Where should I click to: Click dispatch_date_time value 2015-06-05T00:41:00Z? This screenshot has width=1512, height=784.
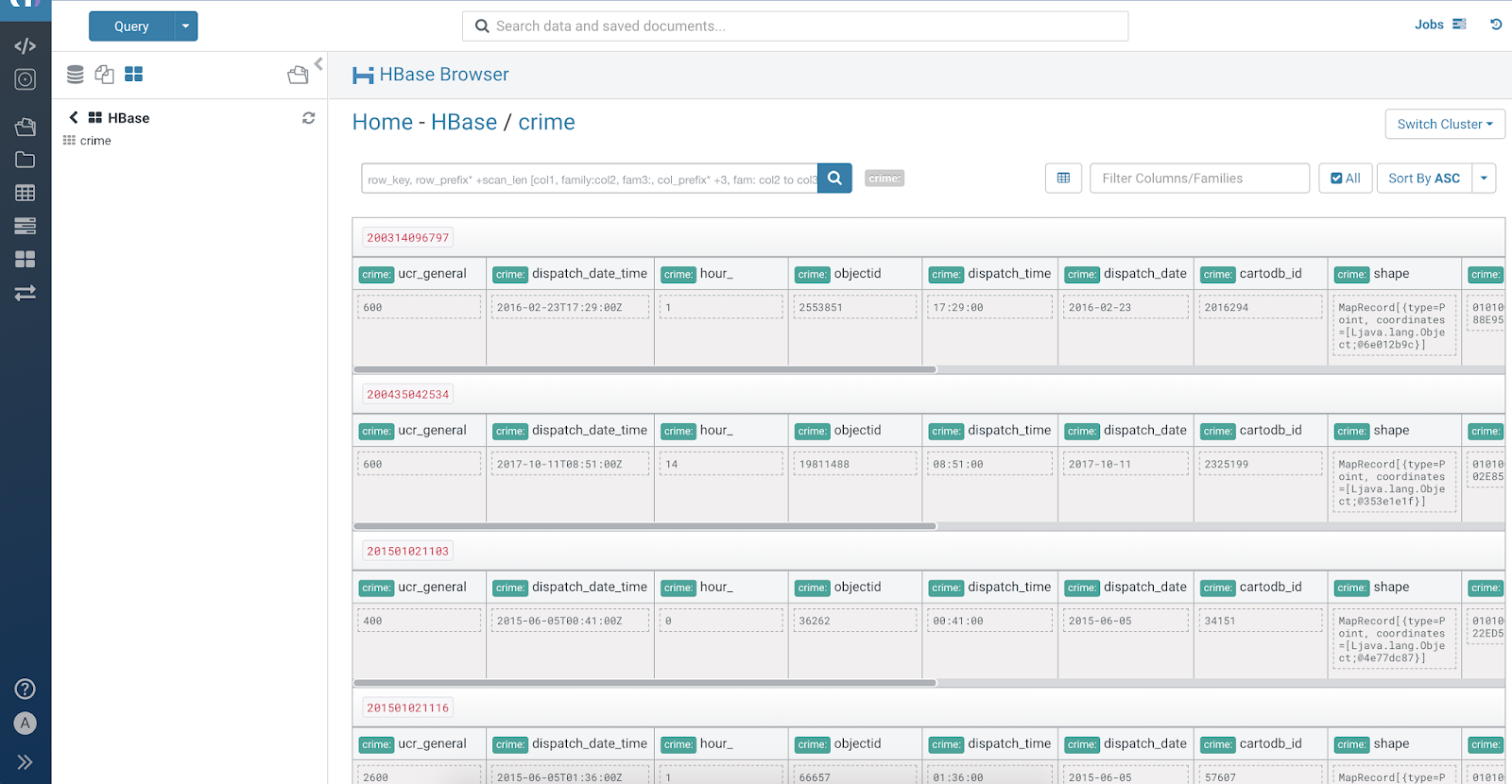570,622
